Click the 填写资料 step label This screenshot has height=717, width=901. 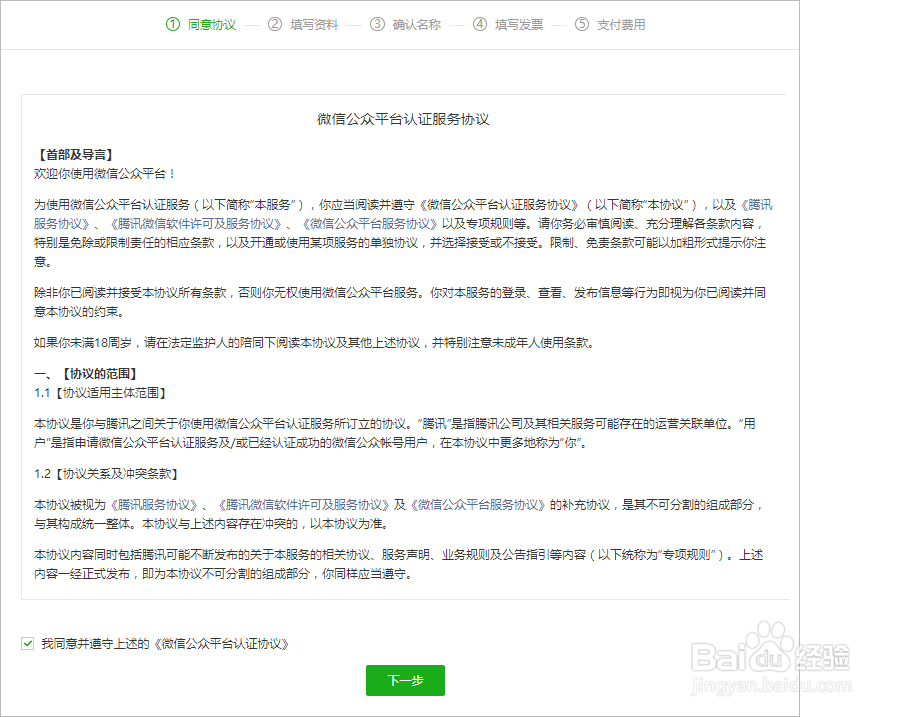click(314, 25)
